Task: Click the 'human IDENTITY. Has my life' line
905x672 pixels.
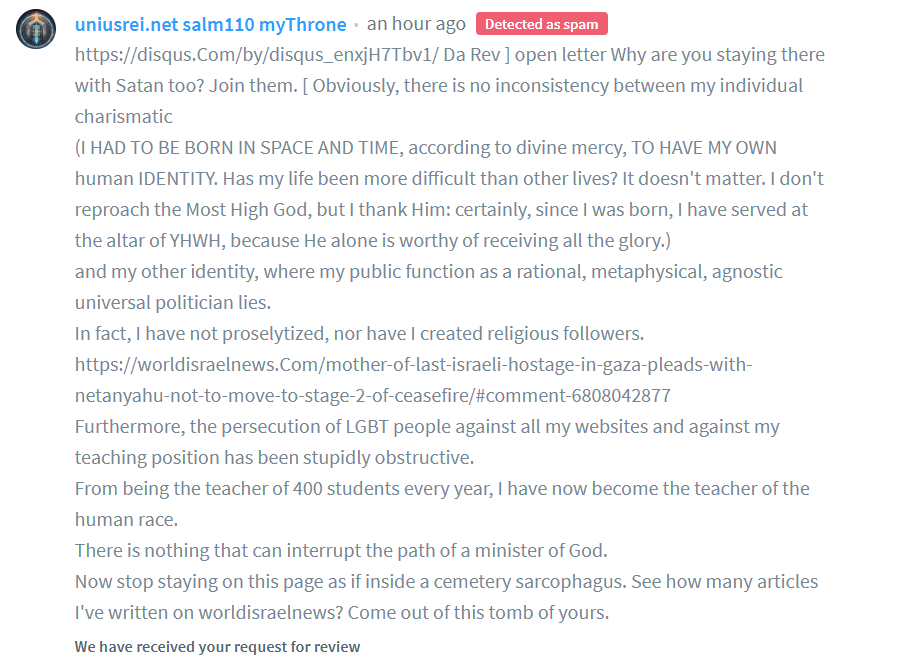Action: tap(449, 179)
